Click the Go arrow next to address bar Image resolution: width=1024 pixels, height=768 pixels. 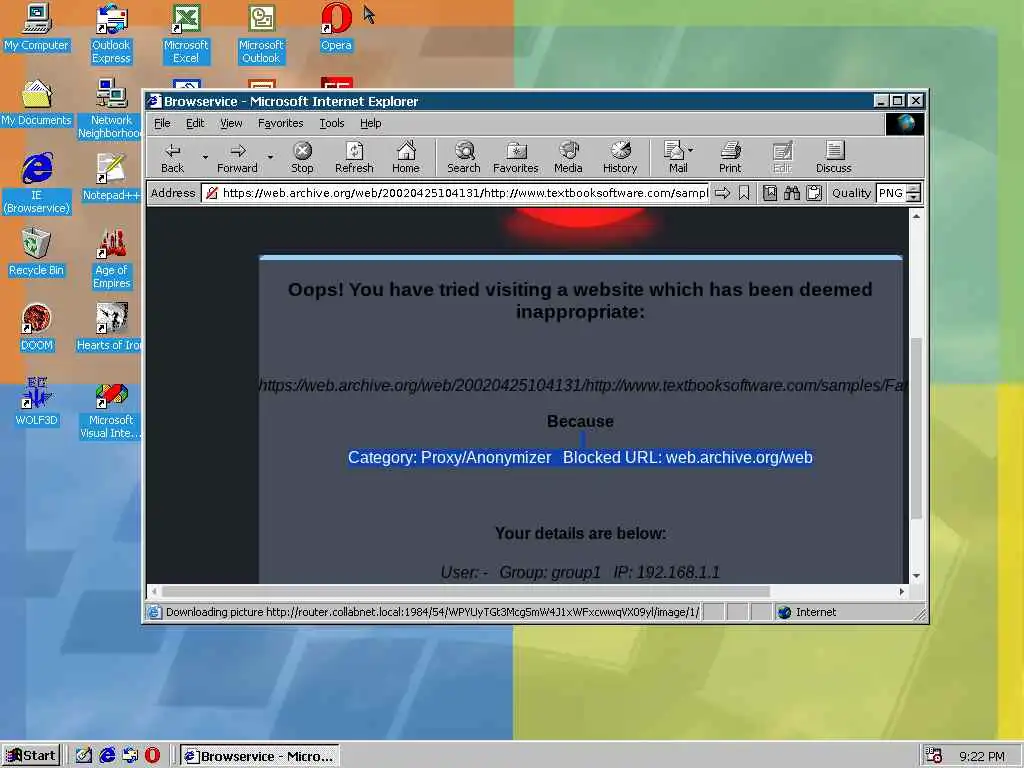[722, 193]
